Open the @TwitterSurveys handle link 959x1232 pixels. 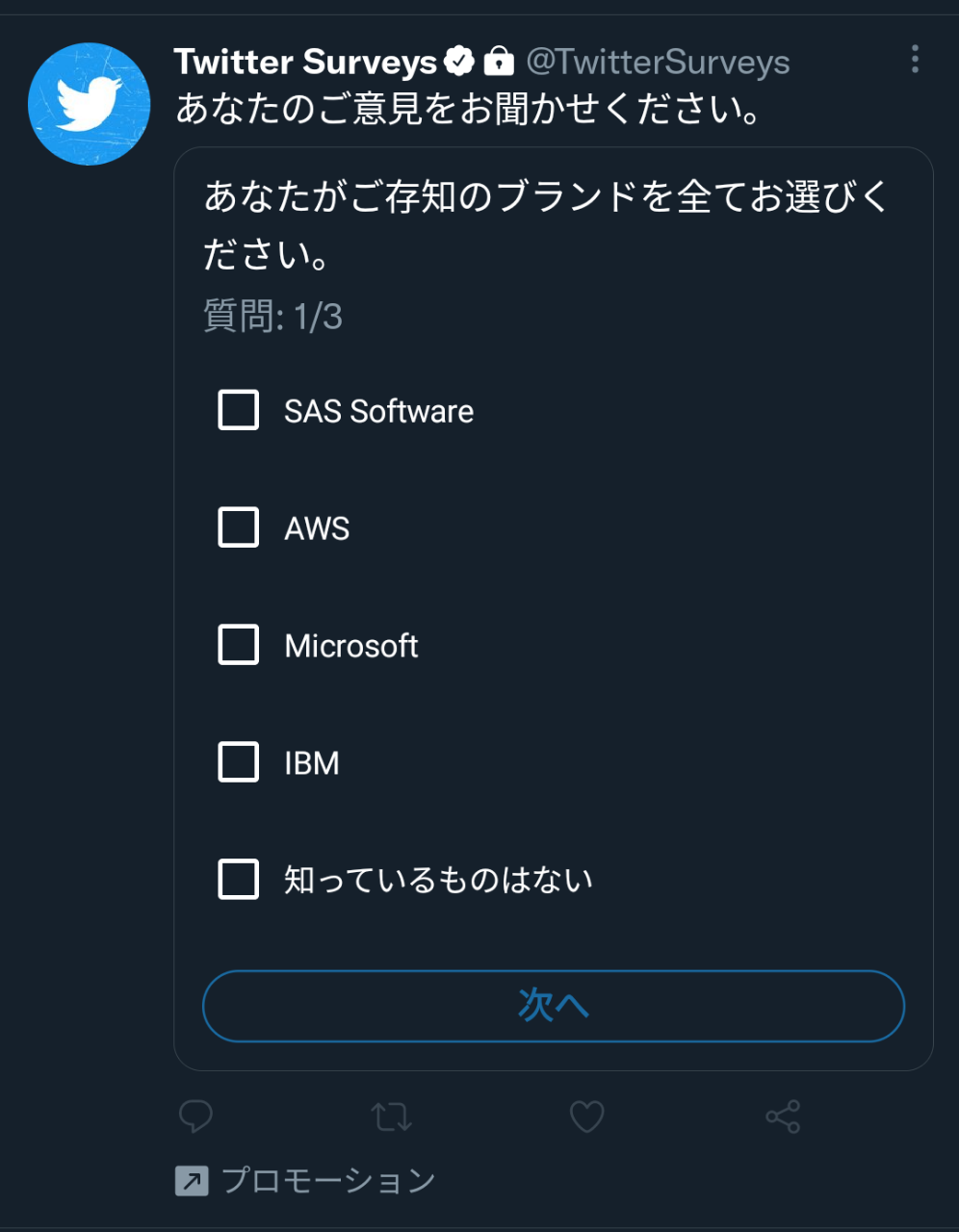pyautogui.click(x=658, y=62)
